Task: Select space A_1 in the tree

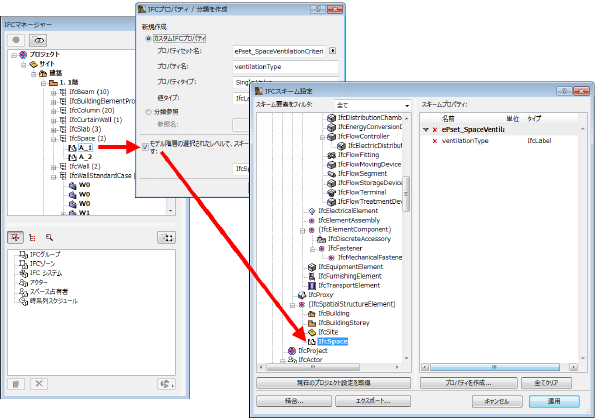Action: [85, 148]
